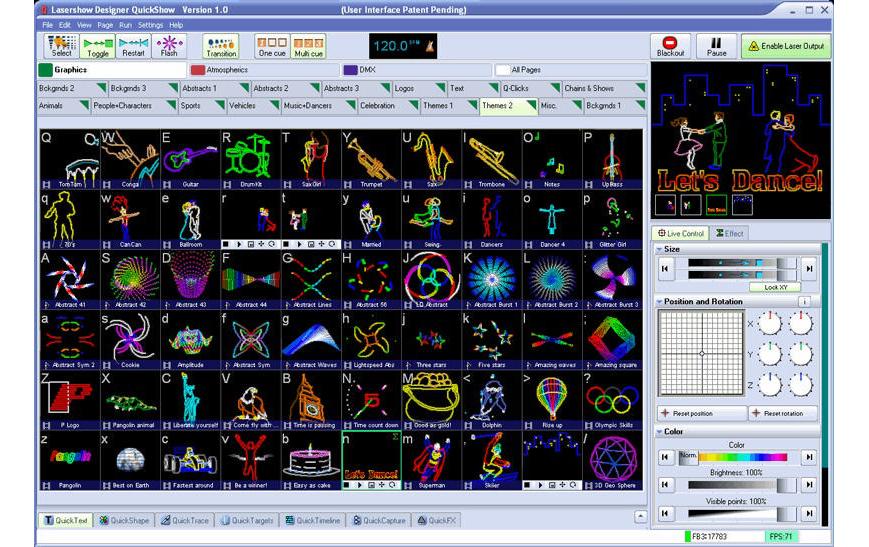The image size is (869, 547).
Task: Open the Abstracts 1 page tab
Action: 215,88
